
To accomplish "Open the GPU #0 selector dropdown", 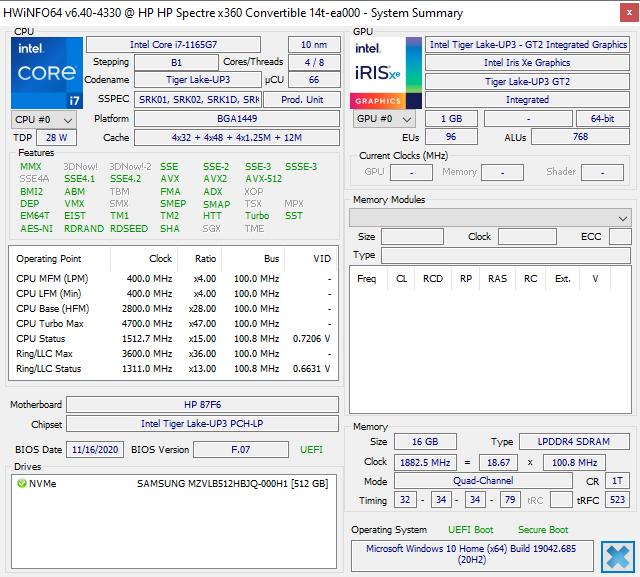I will 384,119.
